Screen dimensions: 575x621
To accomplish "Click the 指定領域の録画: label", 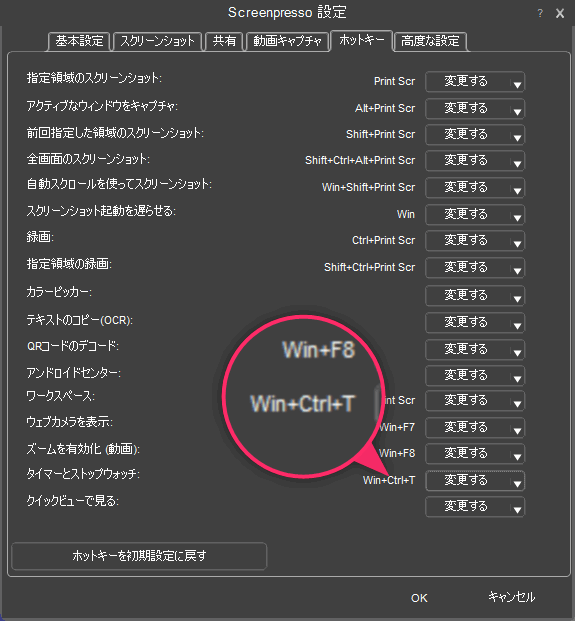I will 69,264.
